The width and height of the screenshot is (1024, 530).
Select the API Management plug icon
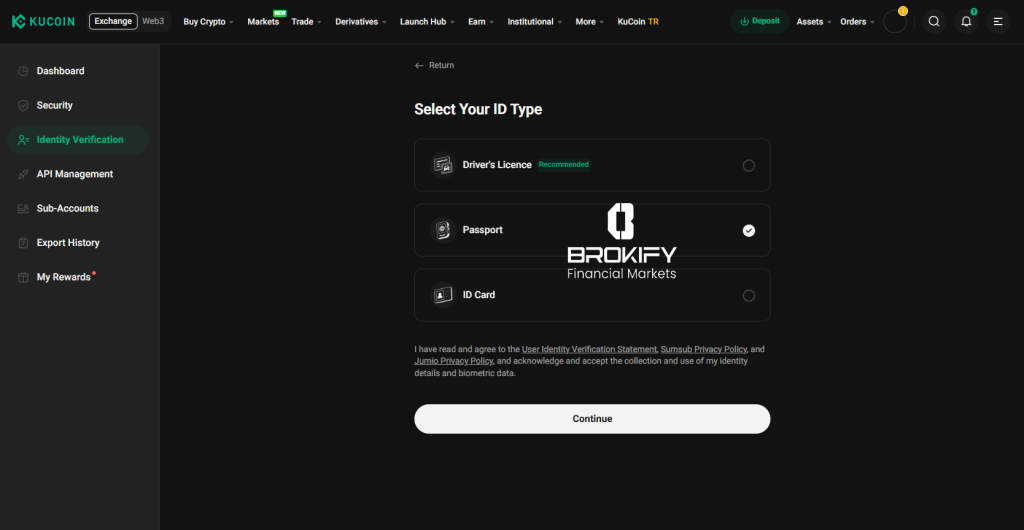(23, 174)
